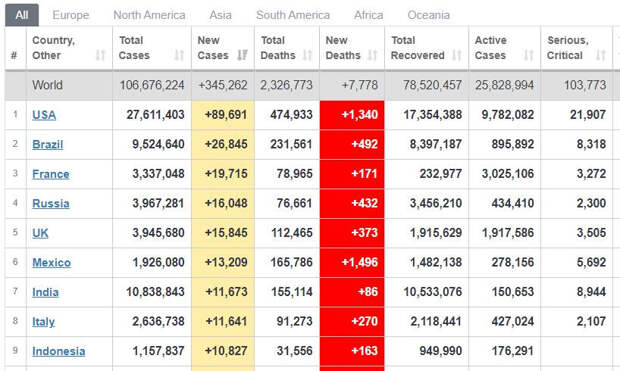
Task: Open the Brazil country link
Action: coord(47,145)
